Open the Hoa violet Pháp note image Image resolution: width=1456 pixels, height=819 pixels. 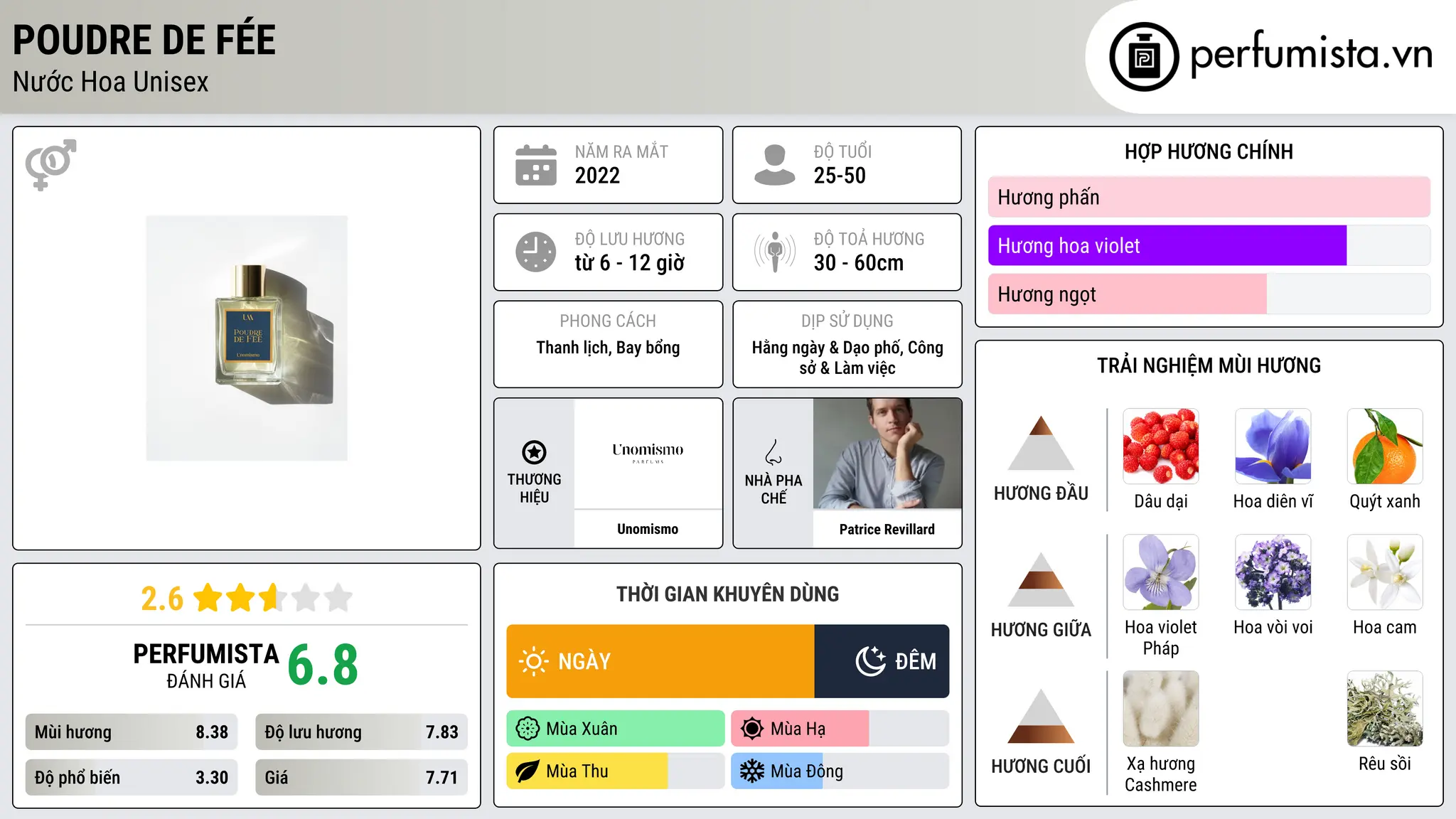[1161, 572]
